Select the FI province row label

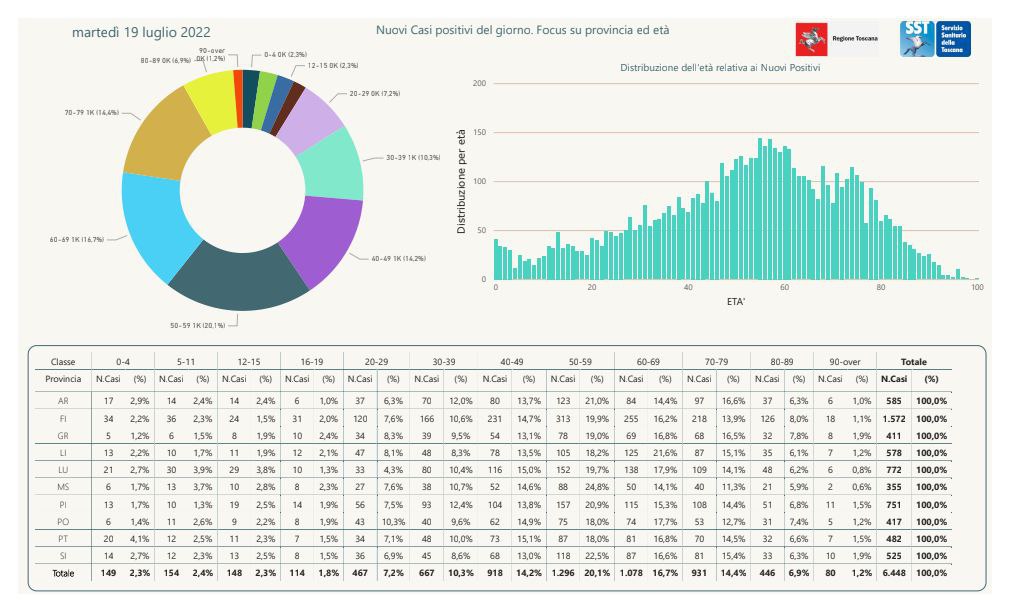63,418
